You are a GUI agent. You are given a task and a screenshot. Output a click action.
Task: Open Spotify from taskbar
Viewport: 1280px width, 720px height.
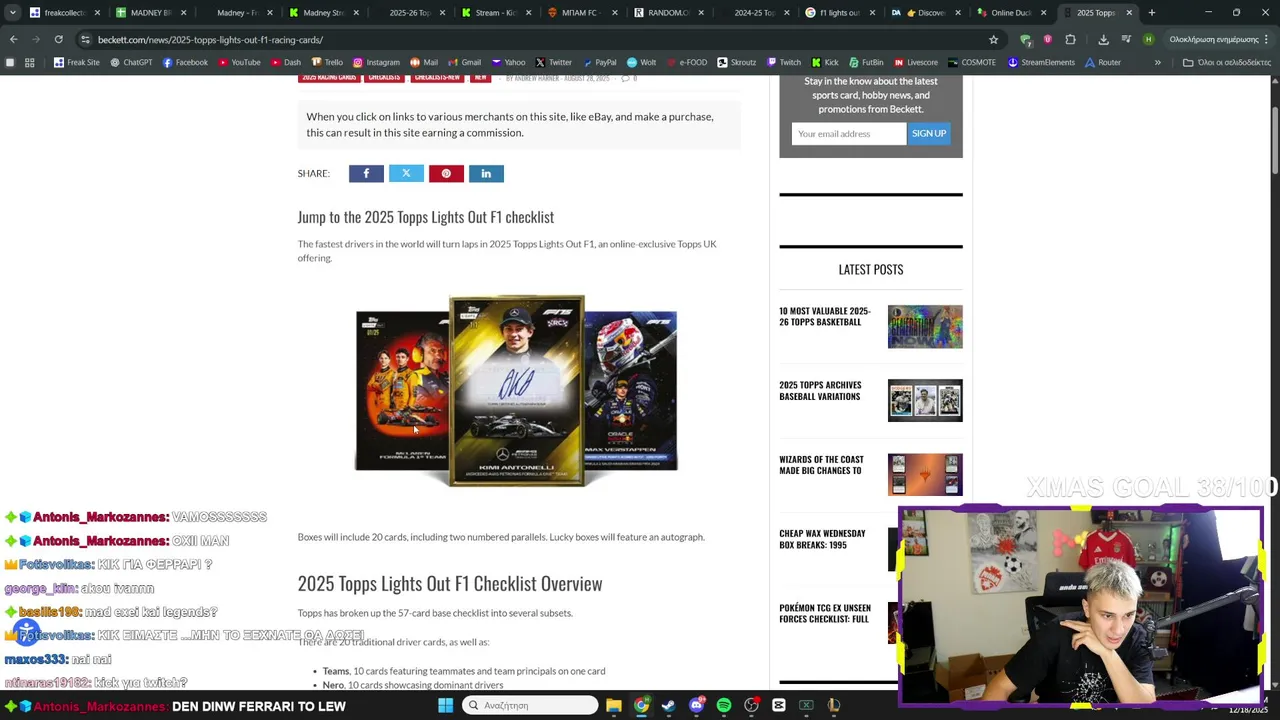[724, 706]
